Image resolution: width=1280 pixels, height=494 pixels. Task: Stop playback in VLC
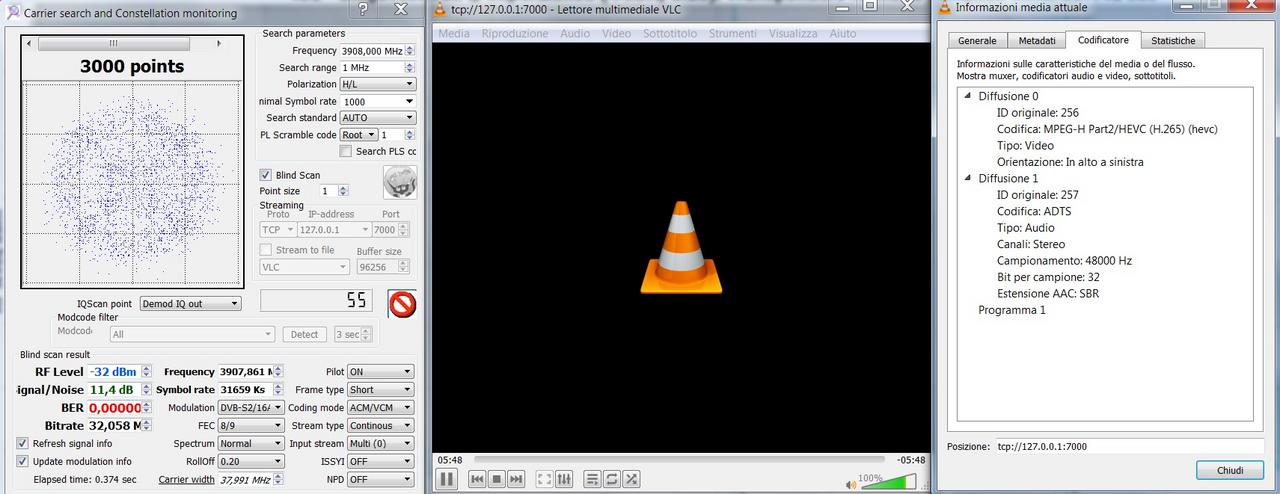coord(496,480)
